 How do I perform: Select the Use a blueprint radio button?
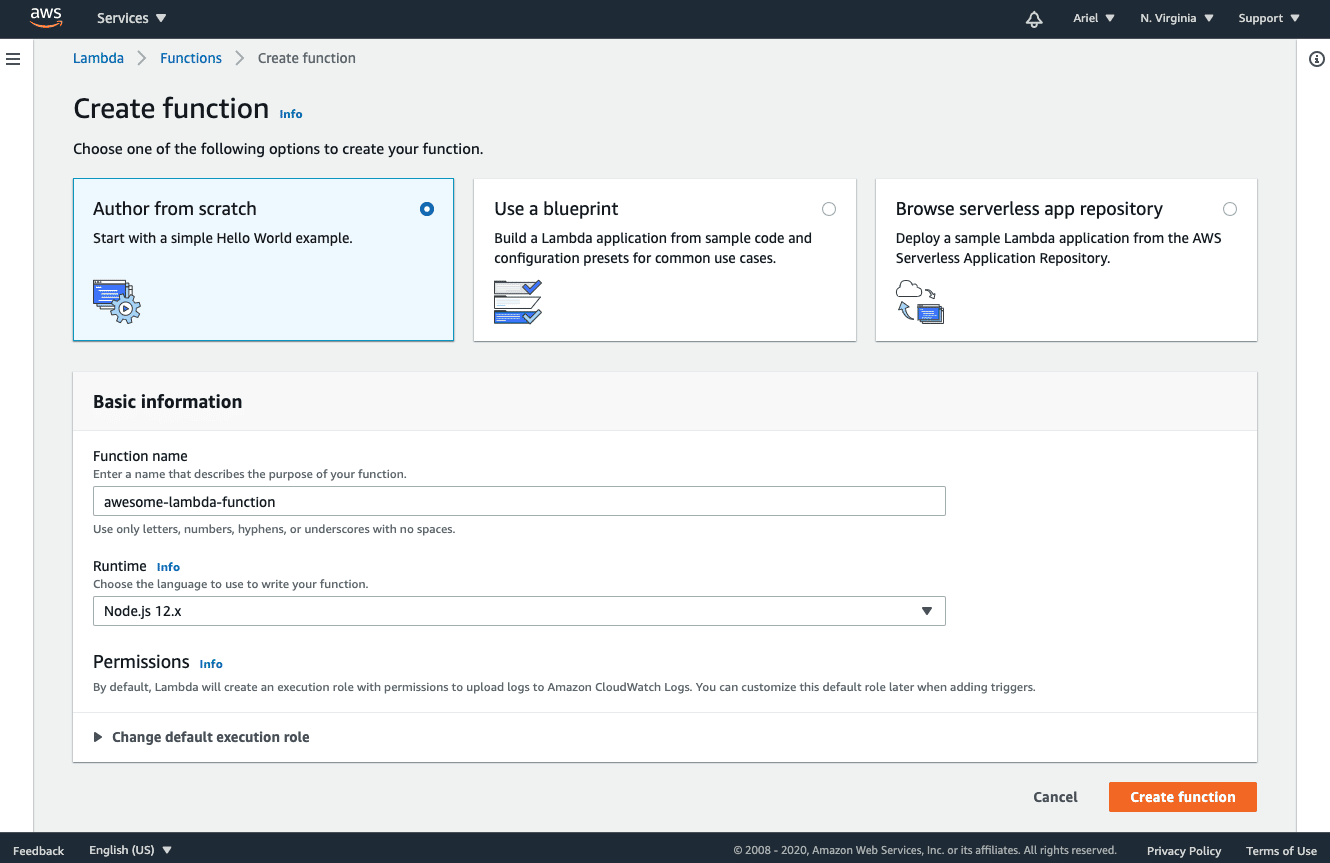829,209
